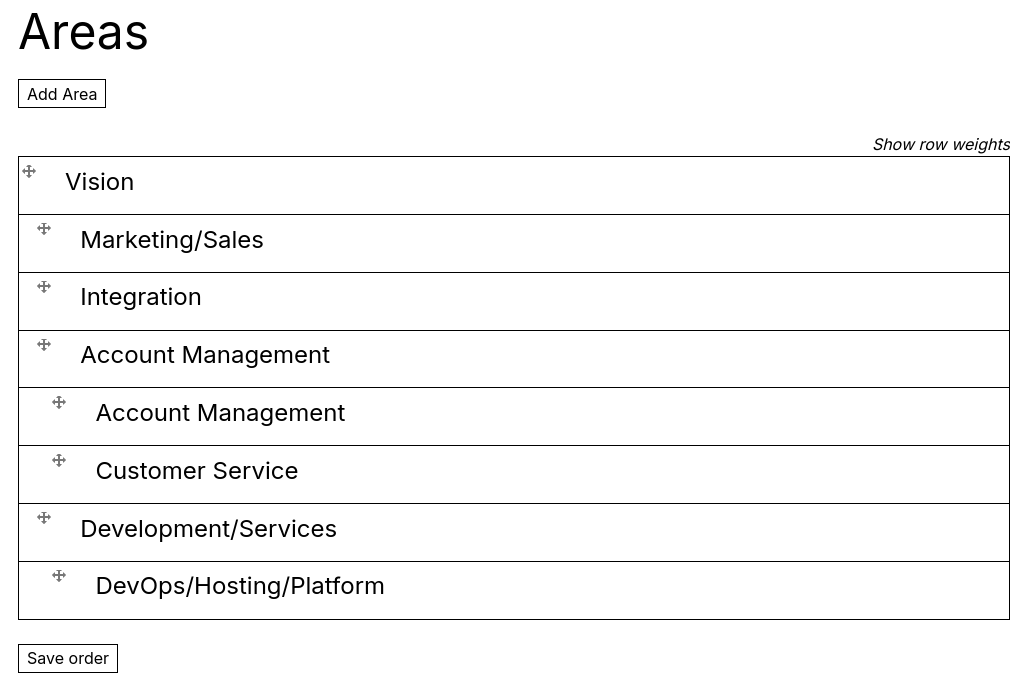The width and height of the screenshot is (1034, 693).
Task: Show row weights for the table
Action: tap(941, 144)
